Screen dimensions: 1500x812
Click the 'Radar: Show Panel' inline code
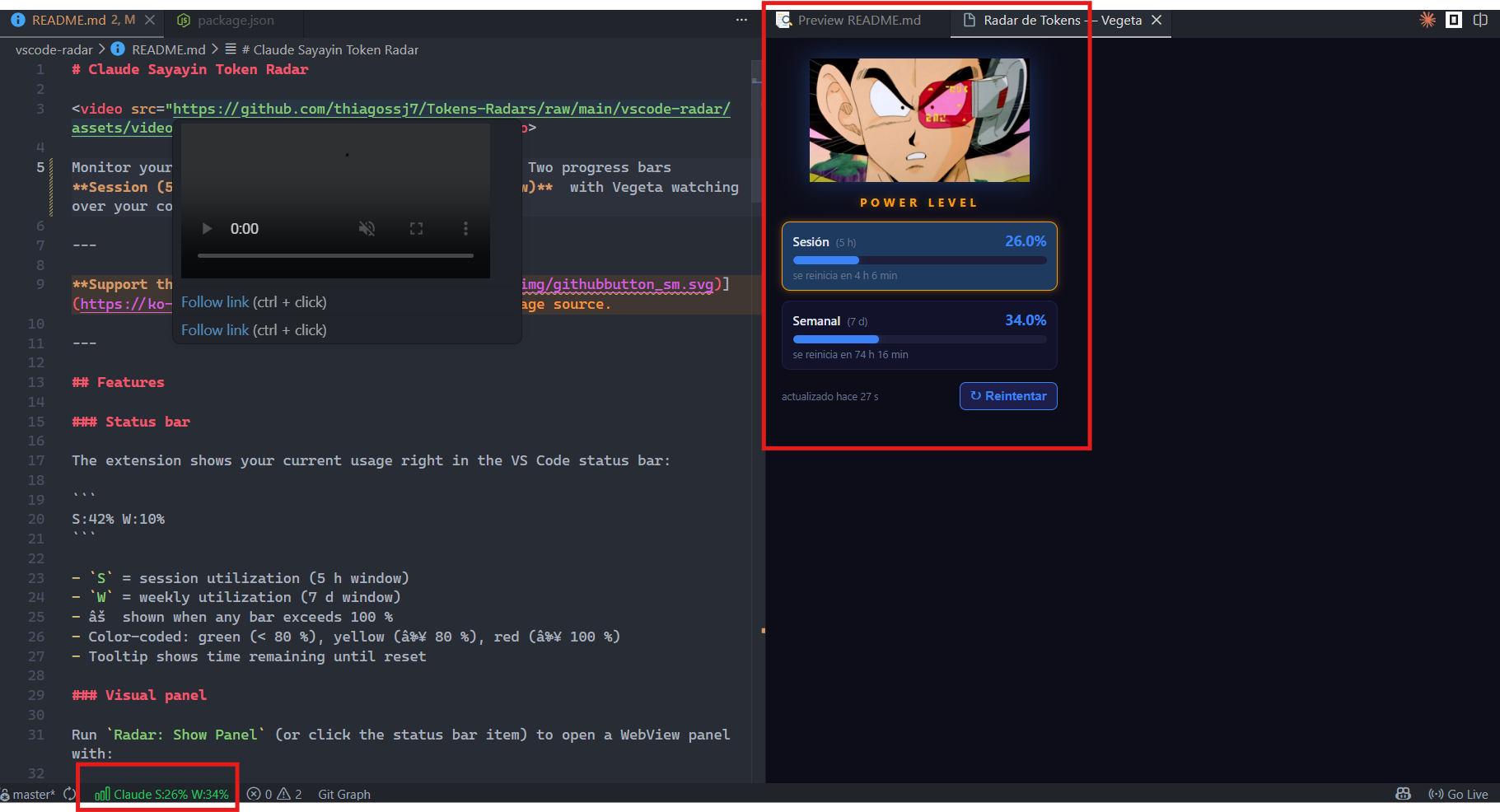coord(185,735)
